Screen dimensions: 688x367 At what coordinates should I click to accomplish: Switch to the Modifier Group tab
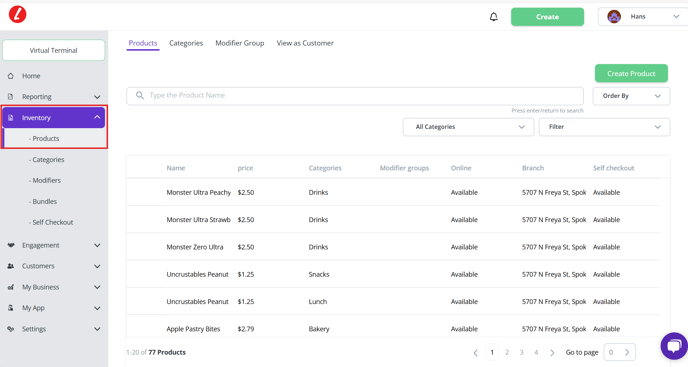tap(240, 43)
